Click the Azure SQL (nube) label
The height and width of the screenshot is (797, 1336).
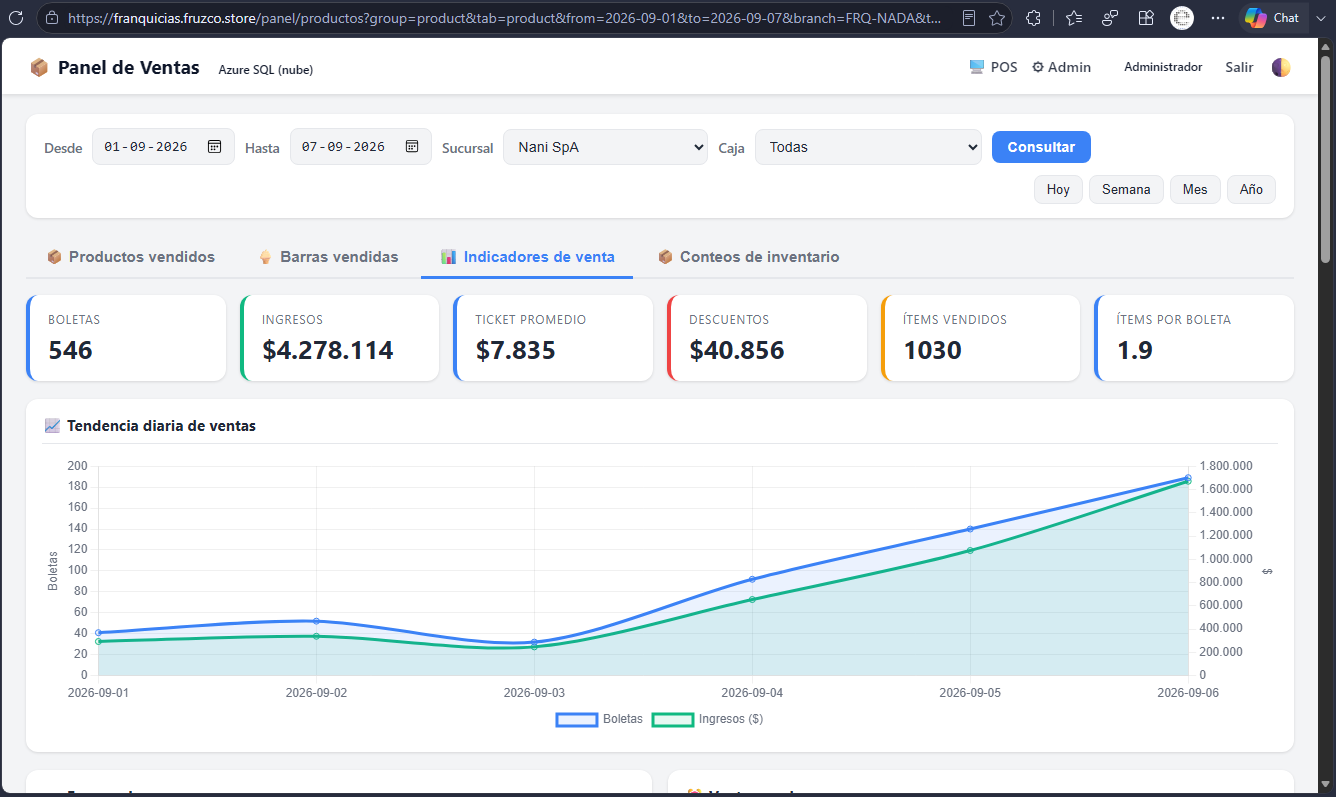point(266,69)
